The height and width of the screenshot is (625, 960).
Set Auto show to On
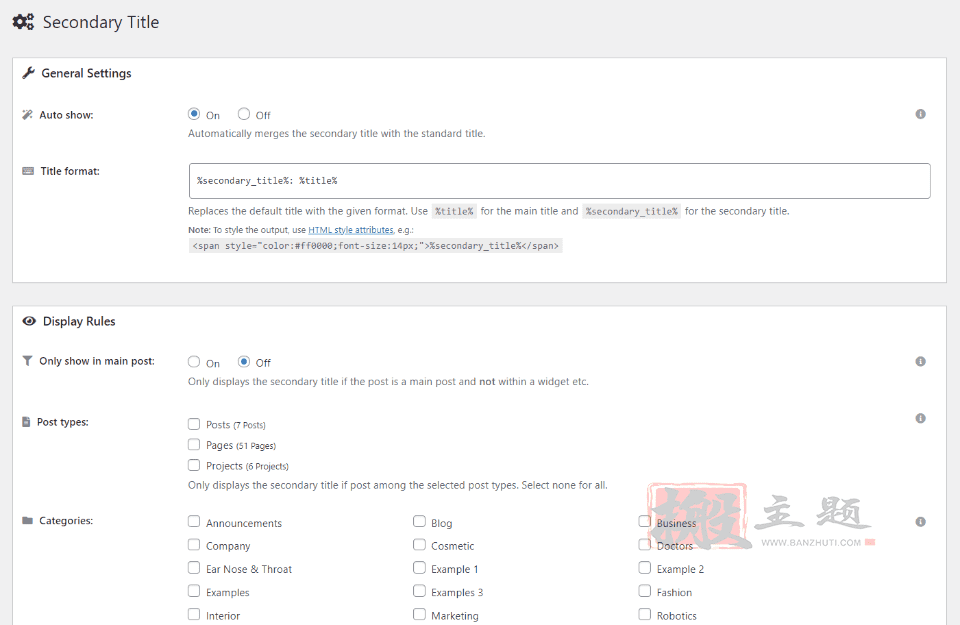[x=194, y=114]
